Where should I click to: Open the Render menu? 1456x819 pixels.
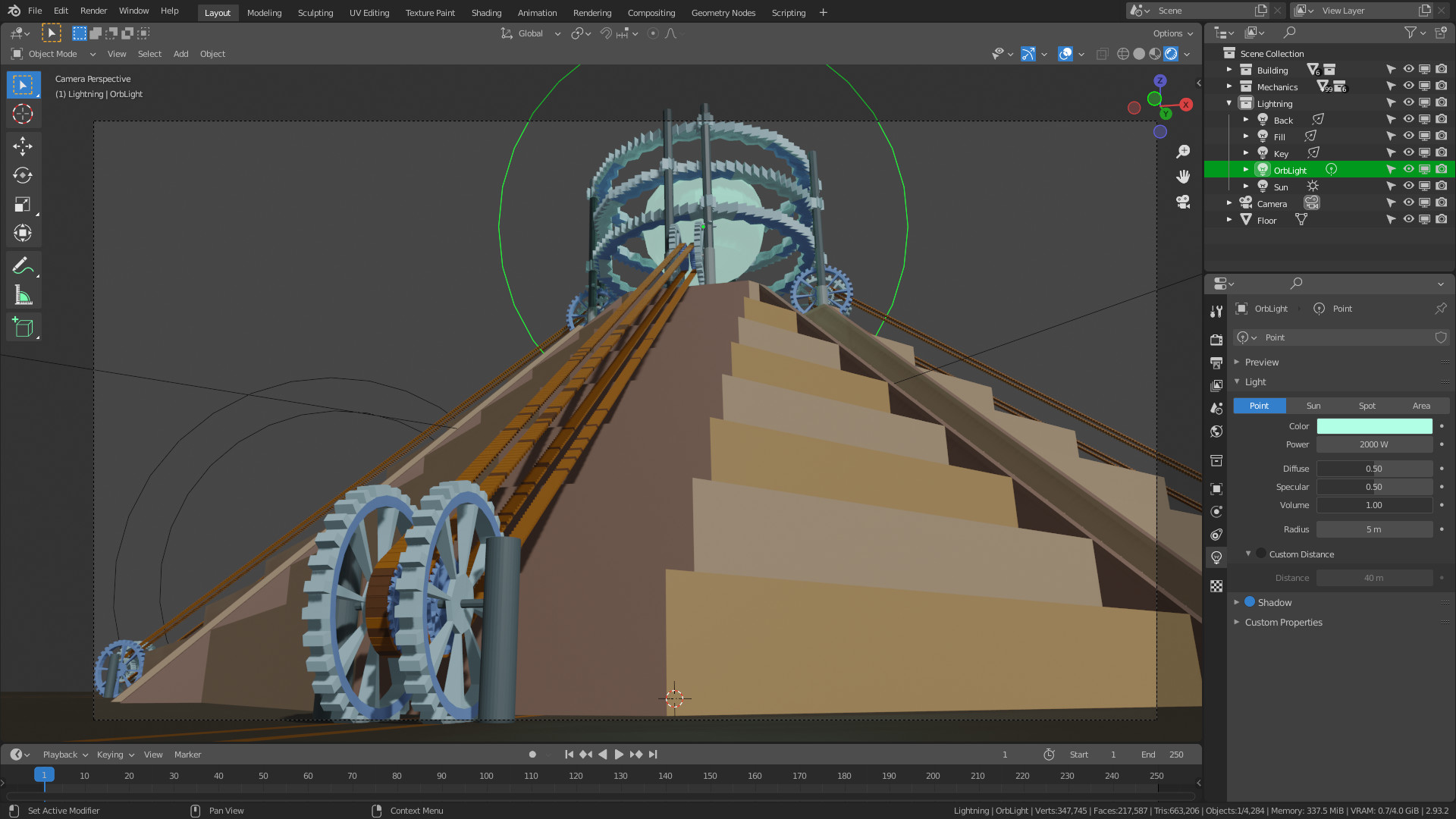(93, 11)
